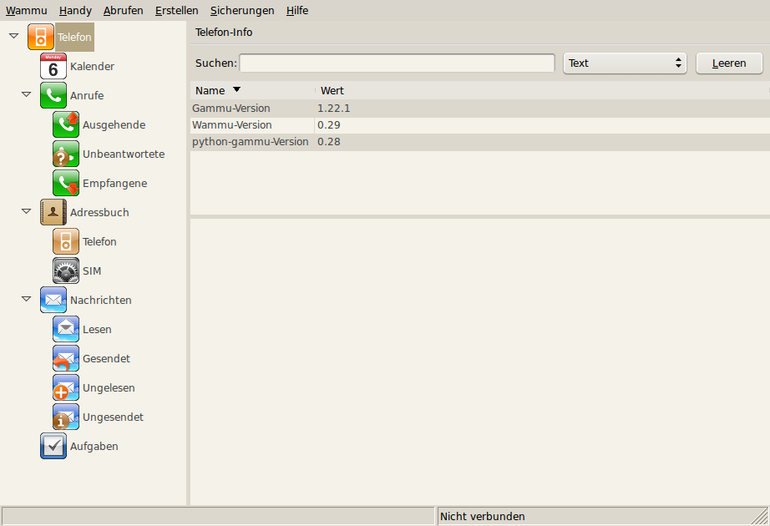Select the Kalender tree label

click(x=92, y=66)
